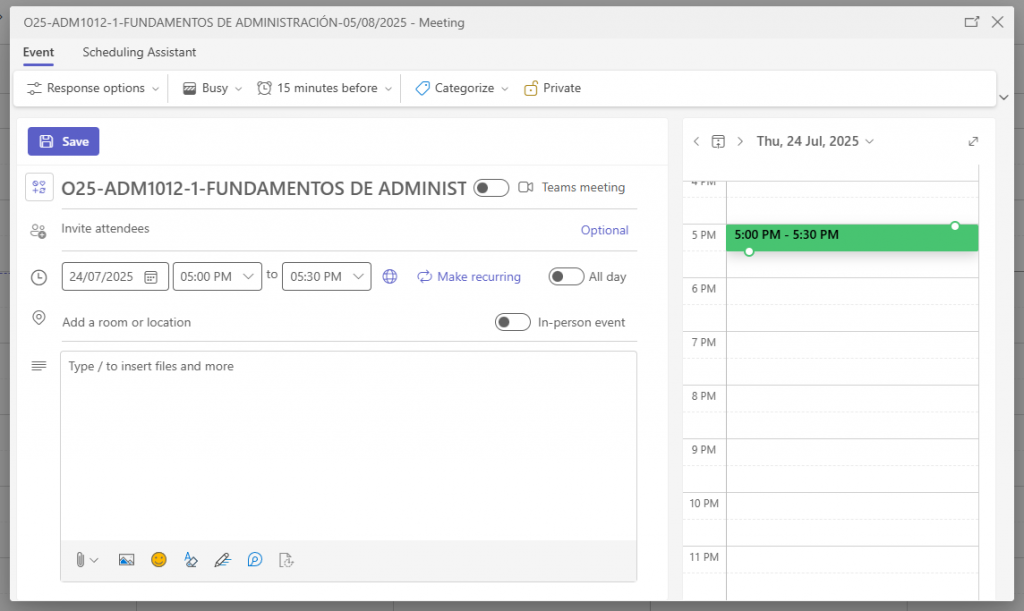Select the 5:00 PM - 5:30 PM event block
This screenshot has height=611, width=1024.
click(x=852, y=238)
